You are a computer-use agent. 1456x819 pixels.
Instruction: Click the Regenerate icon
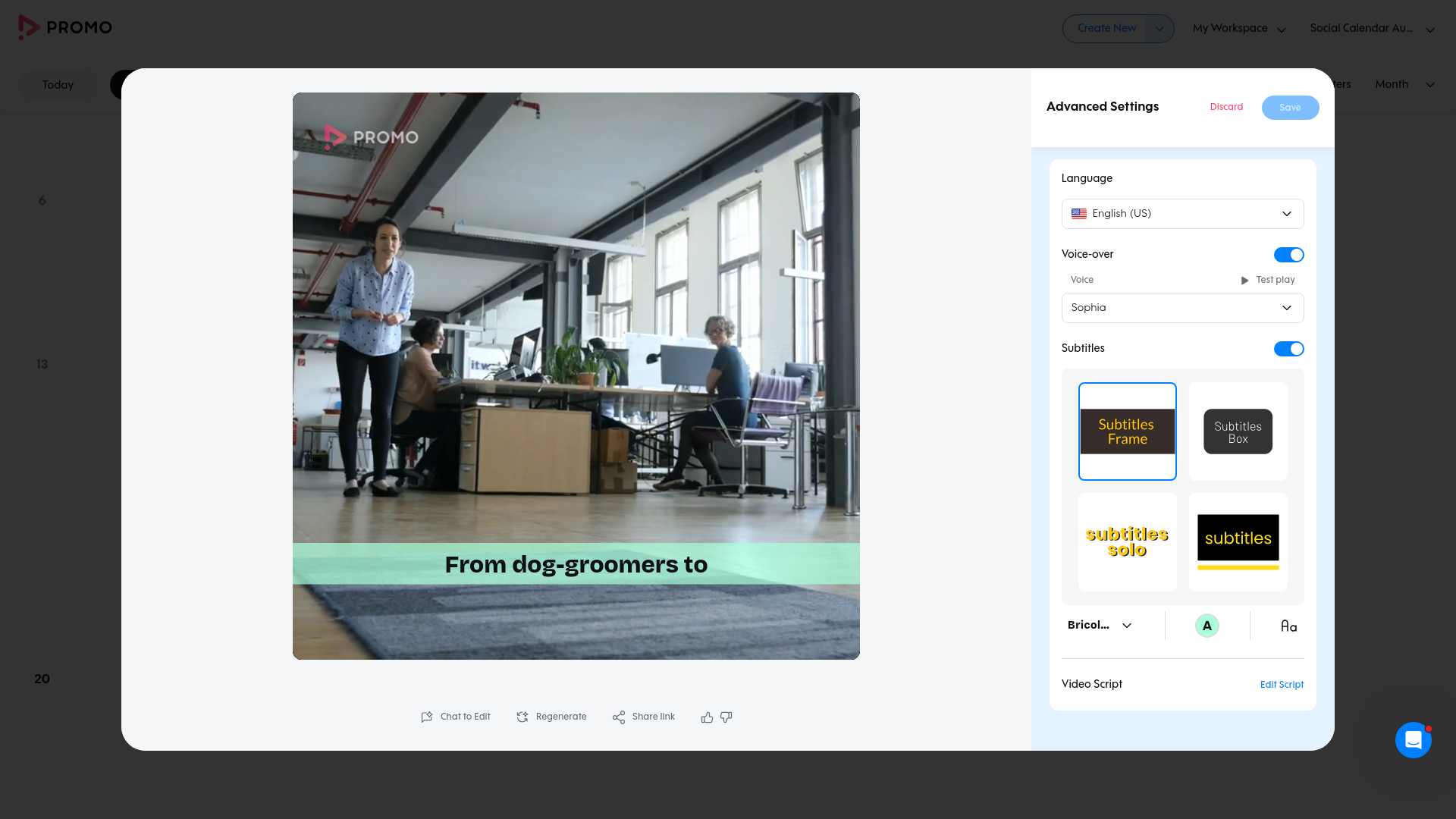[x=522, y=717]
